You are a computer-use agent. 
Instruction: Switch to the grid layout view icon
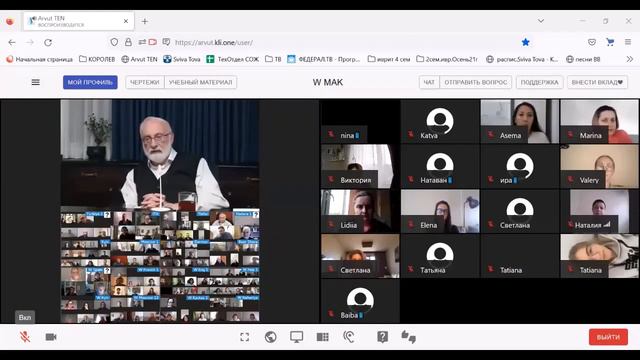[x=322, y=337]
